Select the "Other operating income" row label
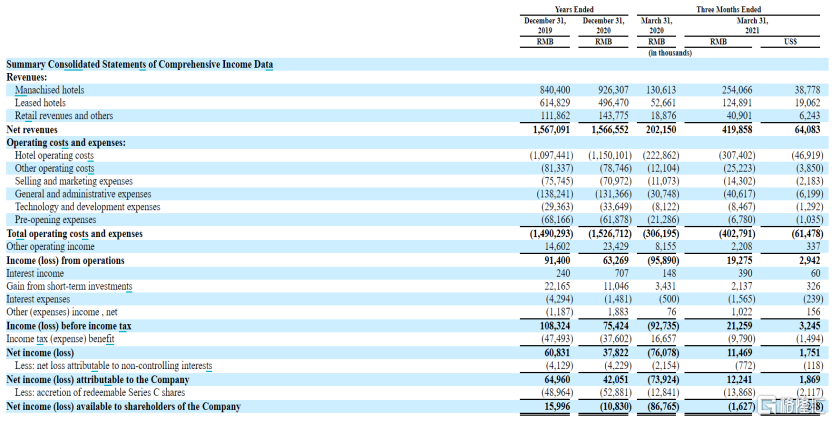832x422 pixels. [x=50, y=246]
